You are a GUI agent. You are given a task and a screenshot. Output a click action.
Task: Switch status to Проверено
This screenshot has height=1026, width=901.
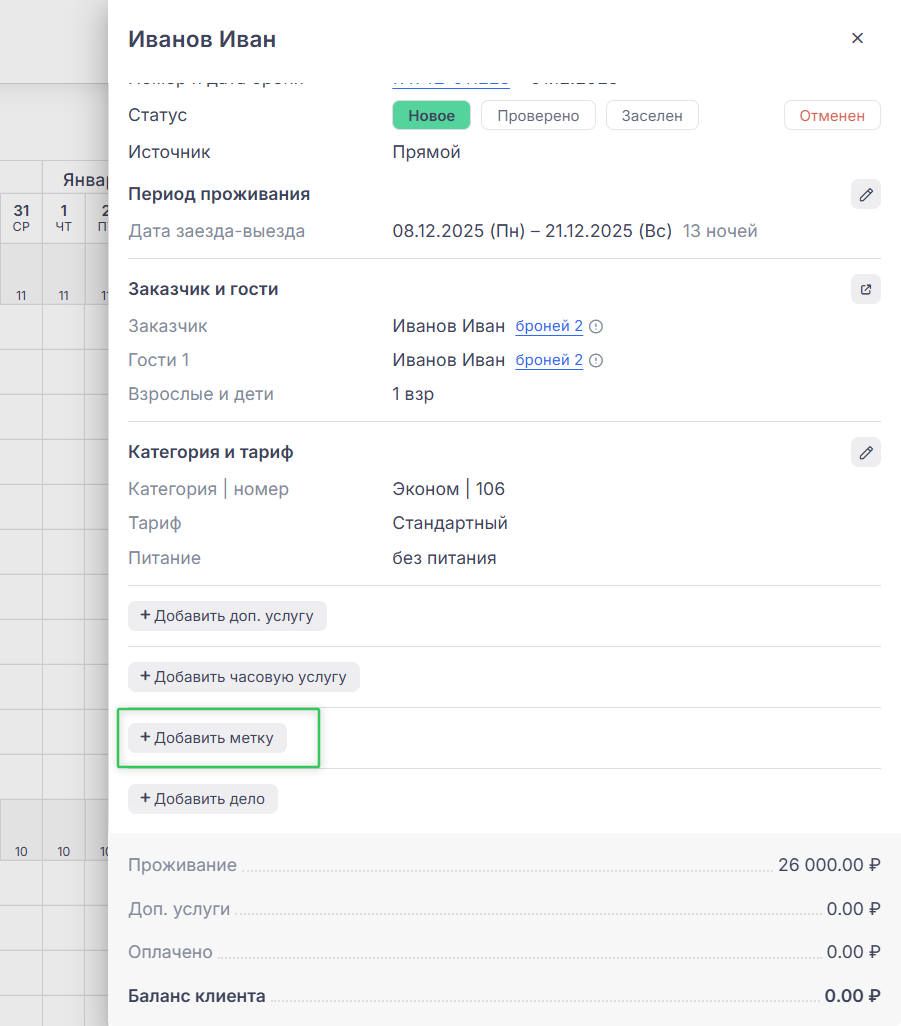pos(538,116)
